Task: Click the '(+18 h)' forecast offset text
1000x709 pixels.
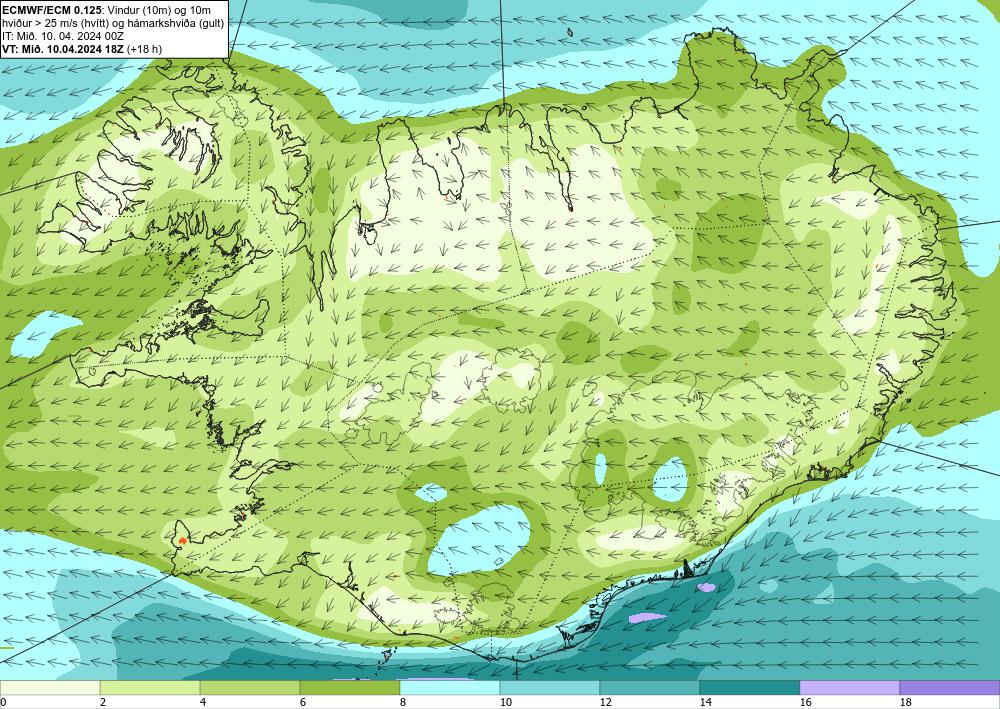Action: (x=145, y=49)
